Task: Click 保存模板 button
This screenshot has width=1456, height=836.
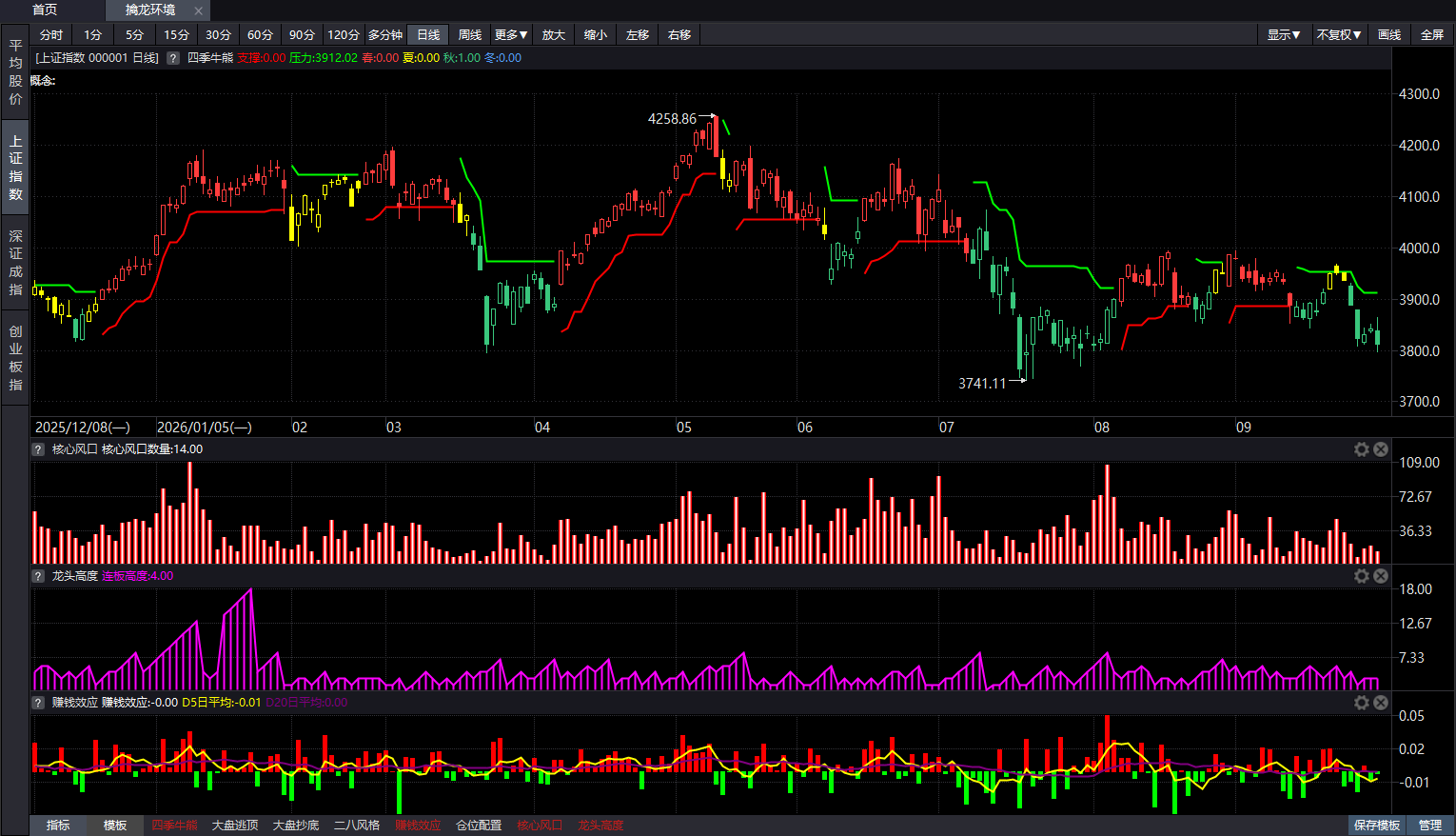Action: tap(1377, 826)
